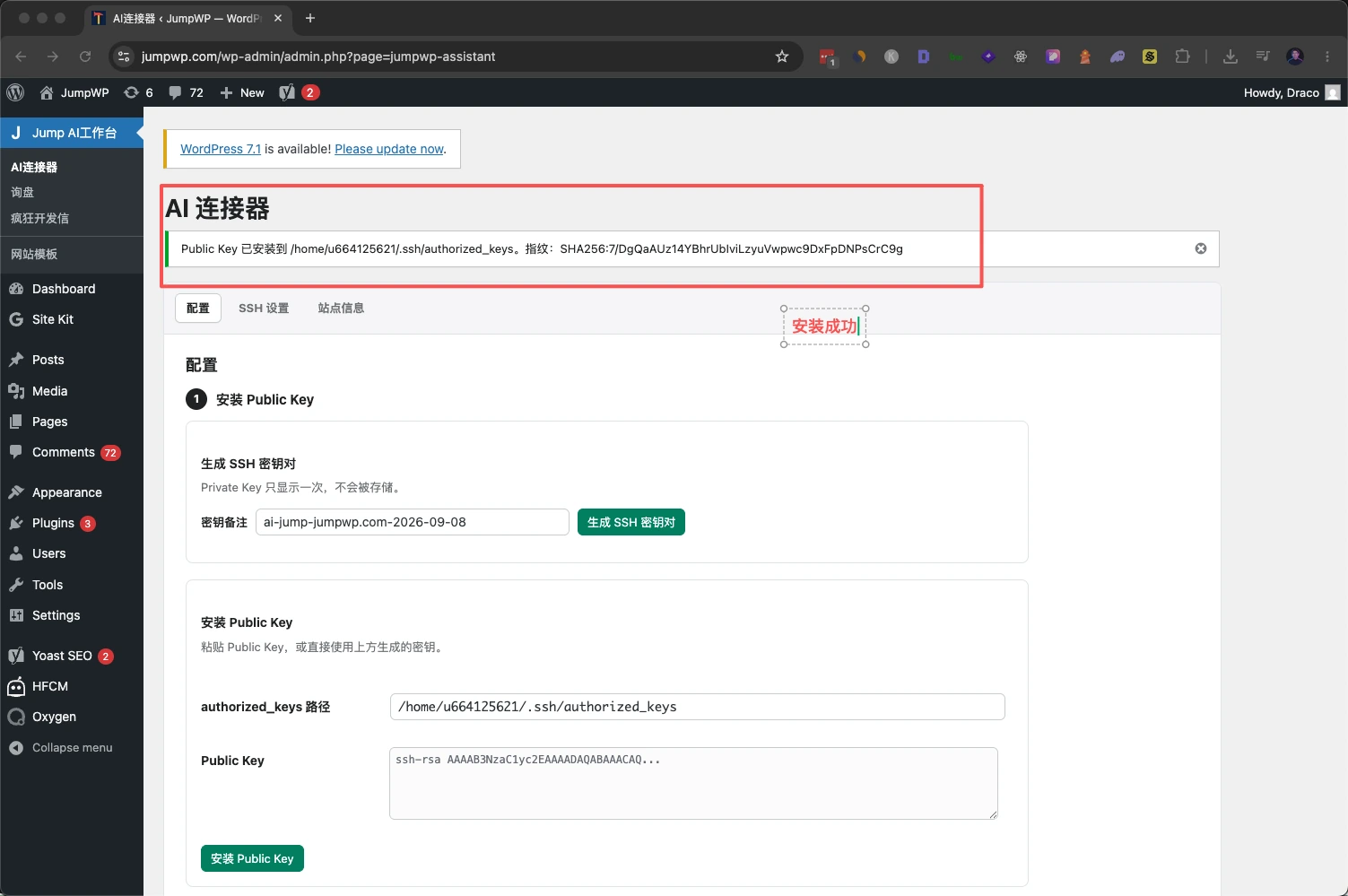Image resolution: width=1348 pixels, height=896 pixels.
Task: Select the AI 连接器 page heading
Action: click(x=218, y=208)
